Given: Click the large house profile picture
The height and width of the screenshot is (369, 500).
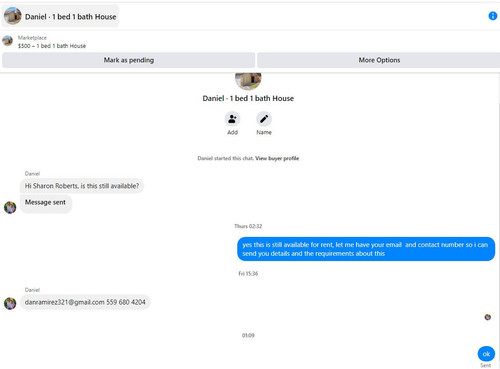Looking at the screenshot, I should coord(248,81).
